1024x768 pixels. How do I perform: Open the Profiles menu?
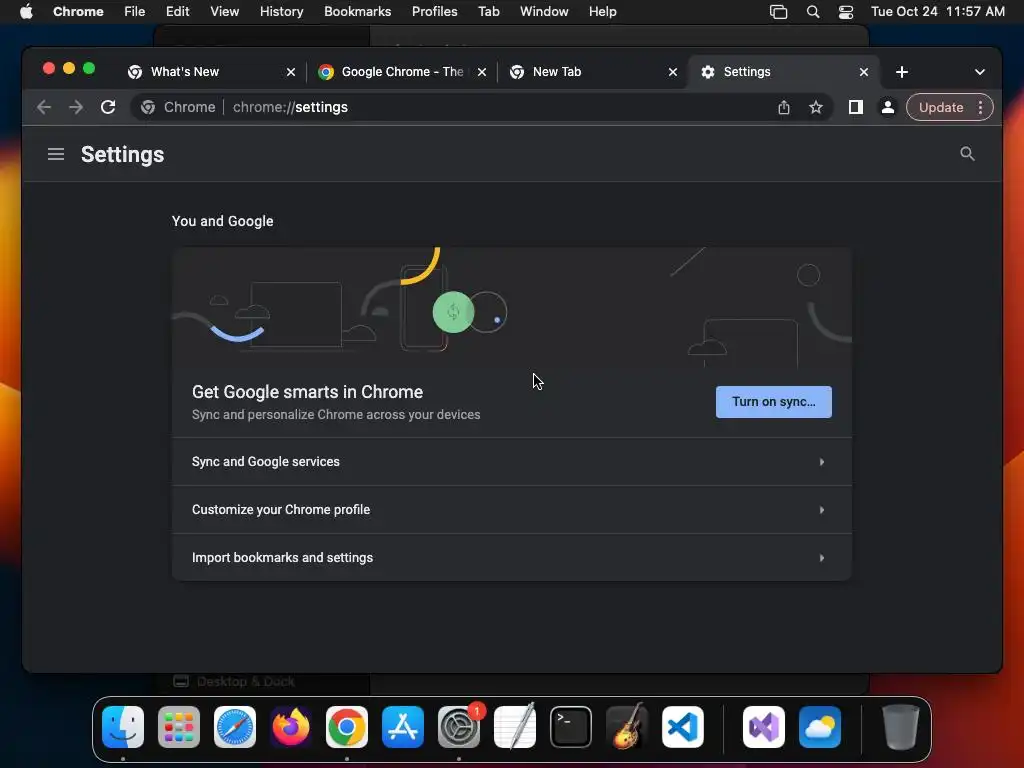[434, 12]
